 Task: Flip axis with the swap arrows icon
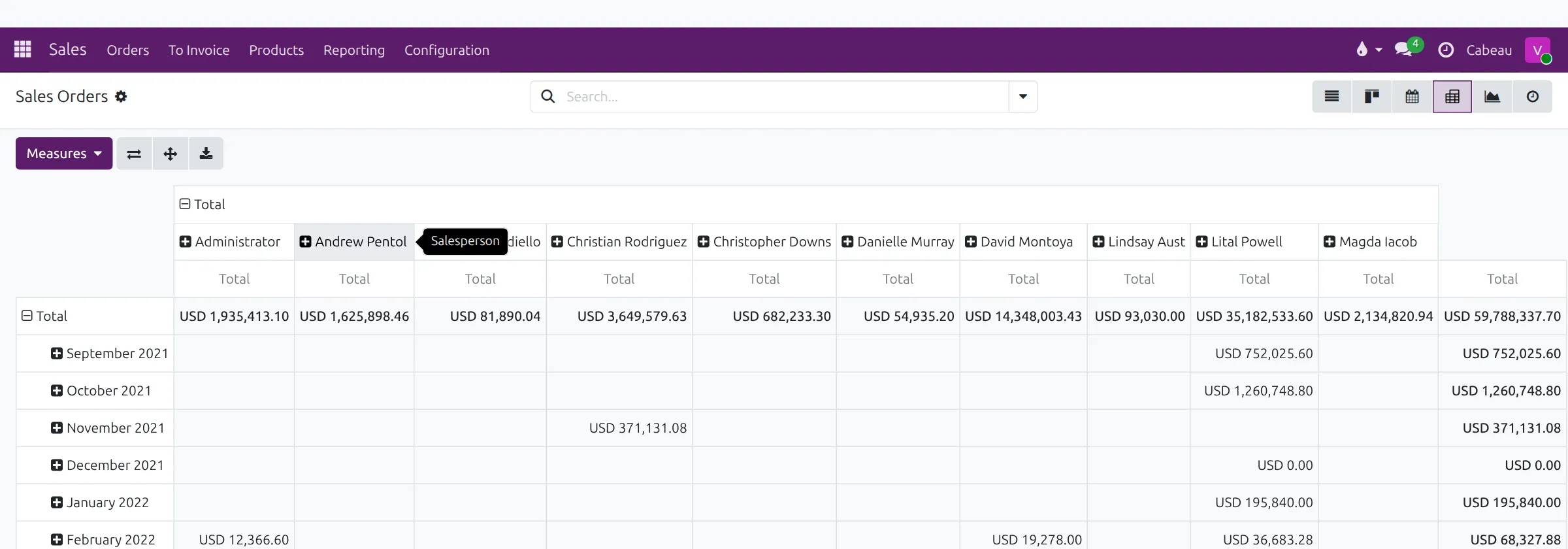(134, 154)
